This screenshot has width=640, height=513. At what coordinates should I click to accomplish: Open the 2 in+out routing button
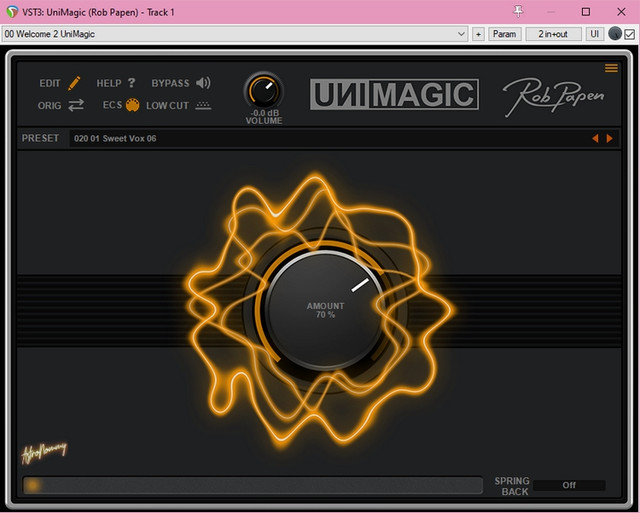pyautogui.click(x=553, y=34)
